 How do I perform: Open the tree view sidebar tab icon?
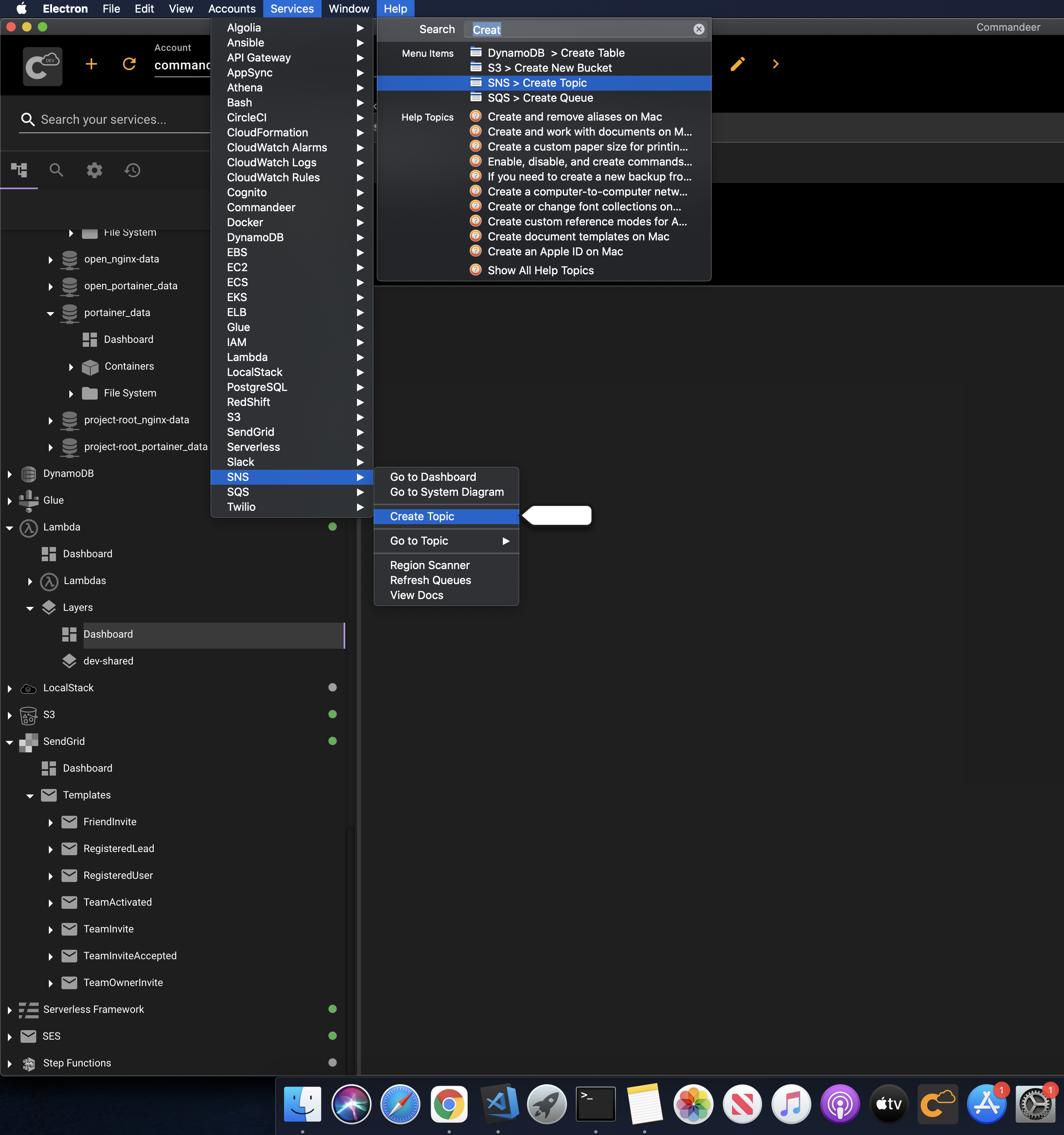[19, 169]
